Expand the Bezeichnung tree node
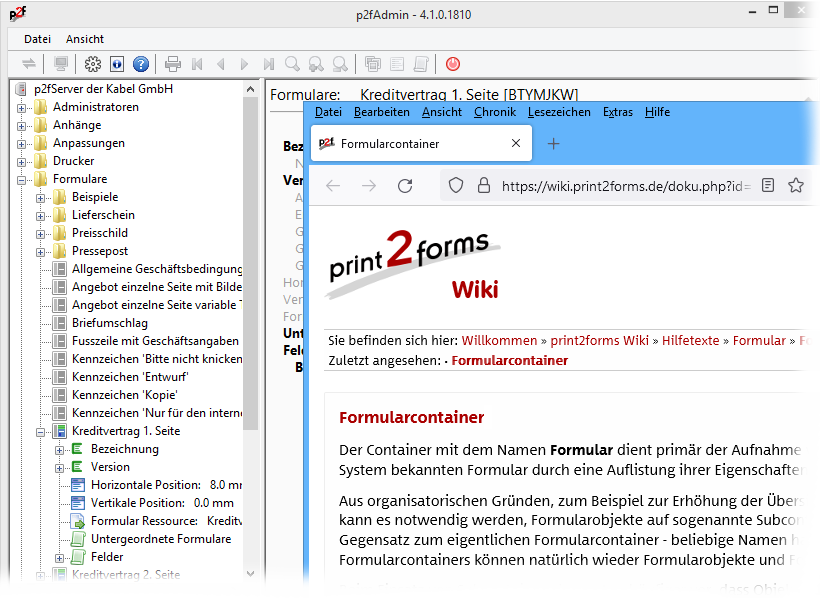 tap(60, 449)
